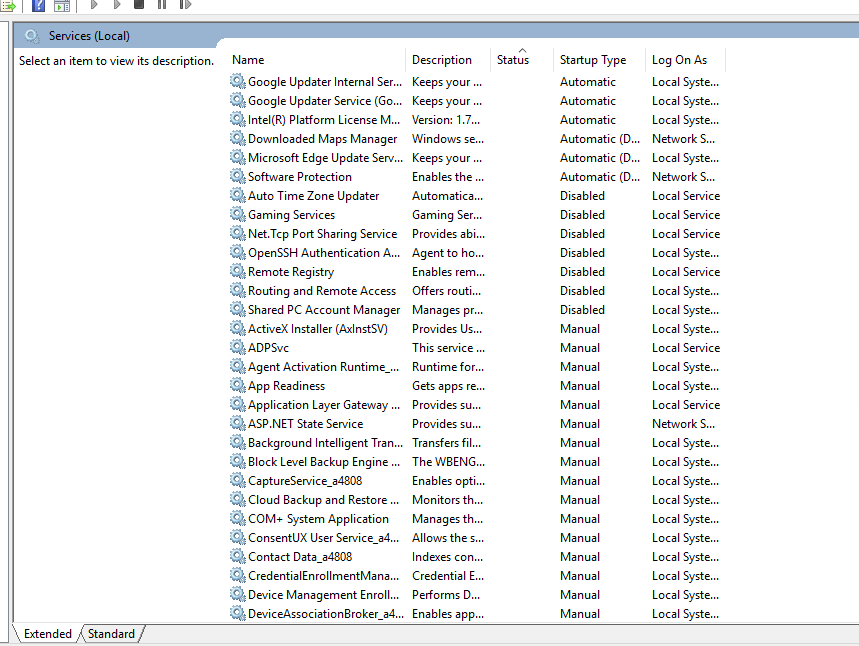Click Network S... logon for ASP.NET State Service
This screenshot has width=859, height=646.
click(x=683, y=424)
